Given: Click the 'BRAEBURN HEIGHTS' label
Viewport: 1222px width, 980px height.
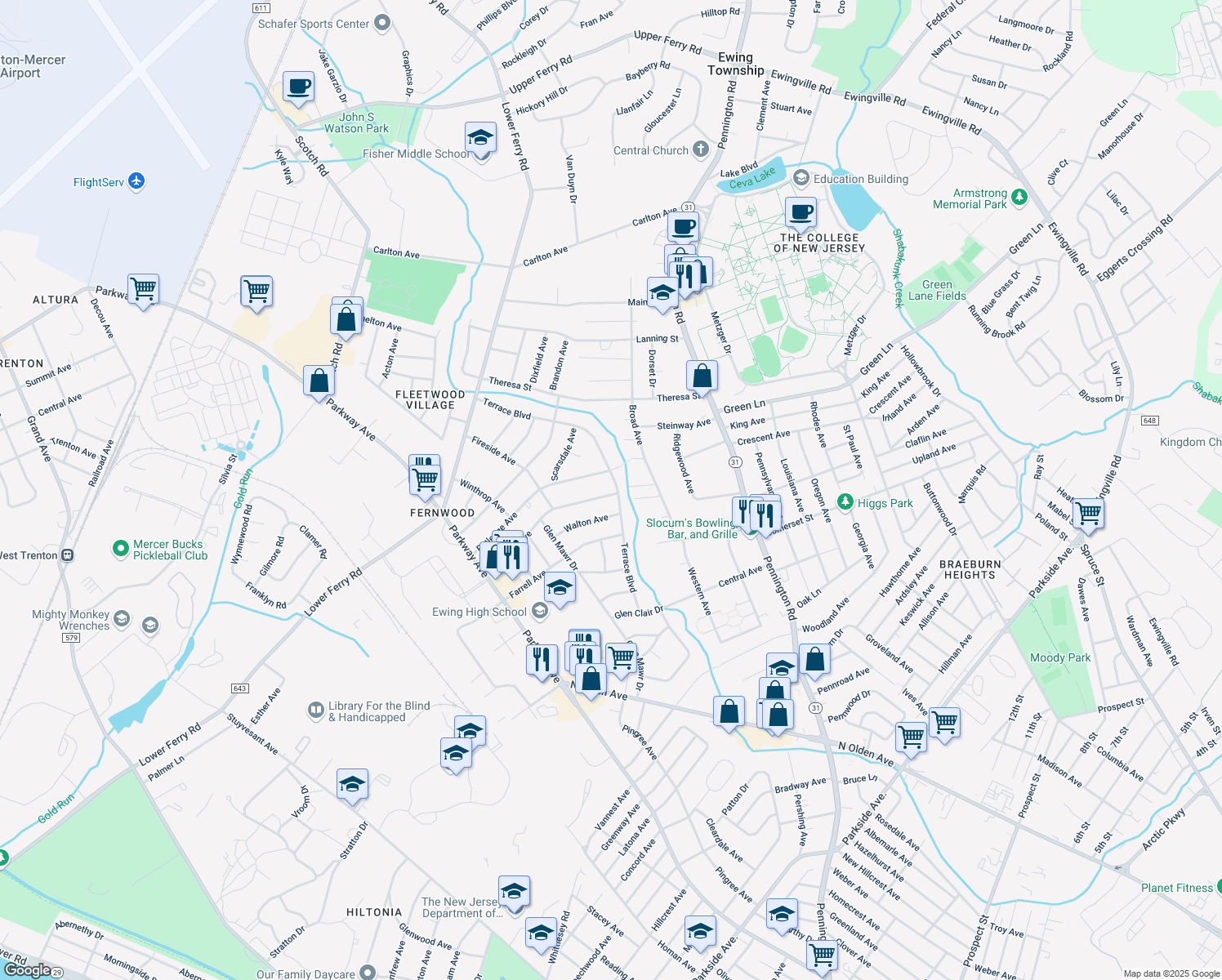Looking at the screenshot, I should [x=970, y=569].
